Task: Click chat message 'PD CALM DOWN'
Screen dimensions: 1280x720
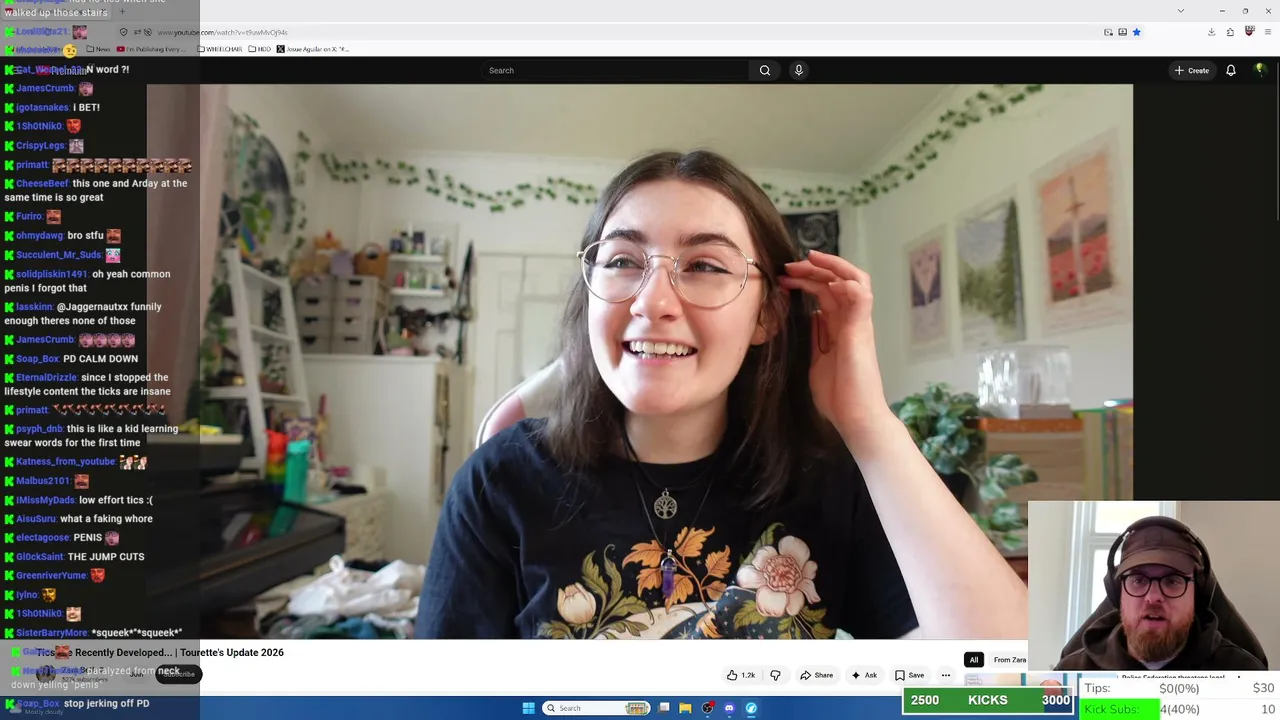Action: pos(100,358)
